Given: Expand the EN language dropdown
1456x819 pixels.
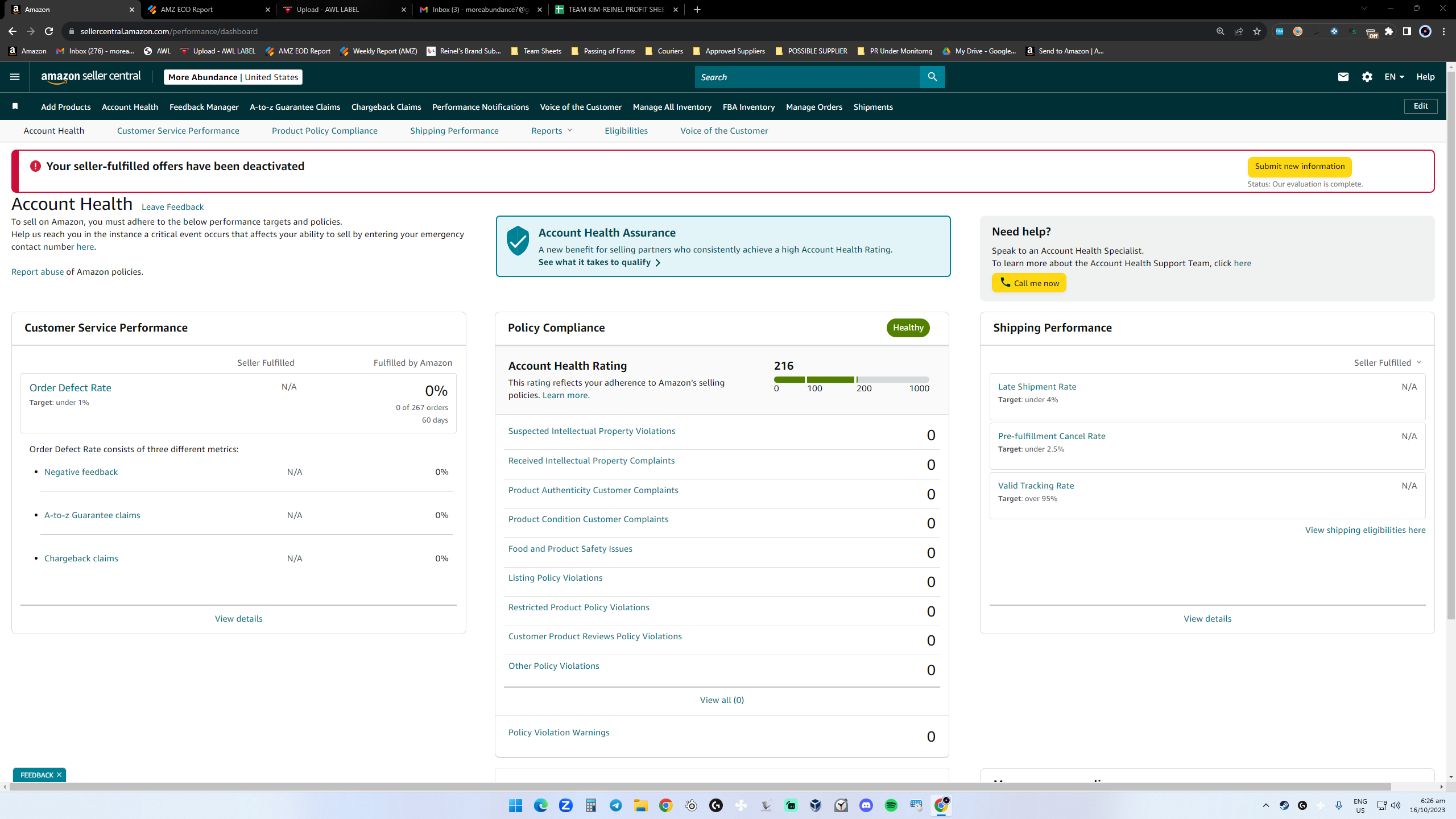Looking at the screenshot, I should 1395,77.
